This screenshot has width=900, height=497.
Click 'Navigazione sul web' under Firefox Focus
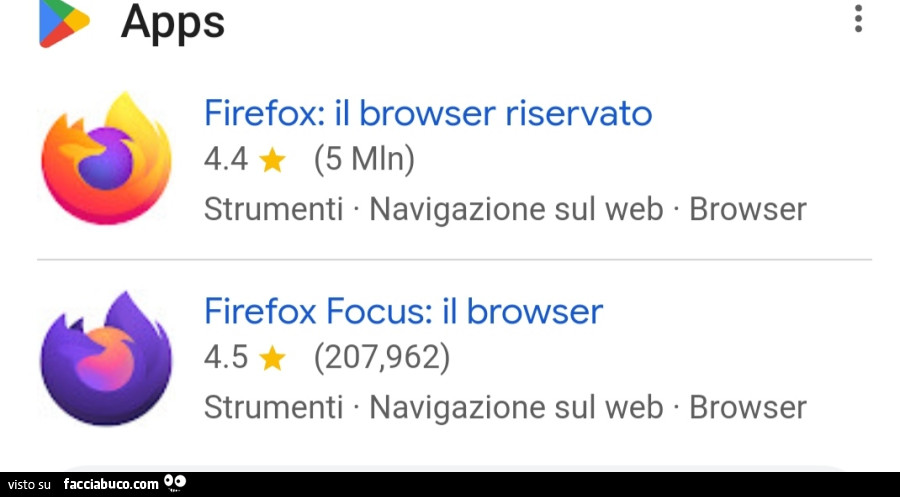click(x=516, y=407)
